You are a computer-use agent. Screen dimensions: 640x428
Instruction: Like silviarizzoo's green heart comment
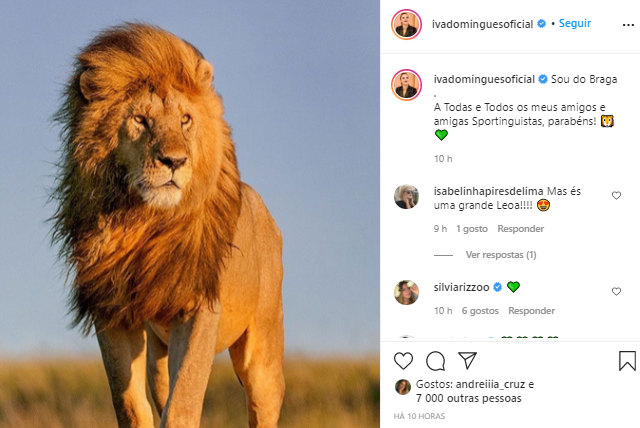click(616, 291)
